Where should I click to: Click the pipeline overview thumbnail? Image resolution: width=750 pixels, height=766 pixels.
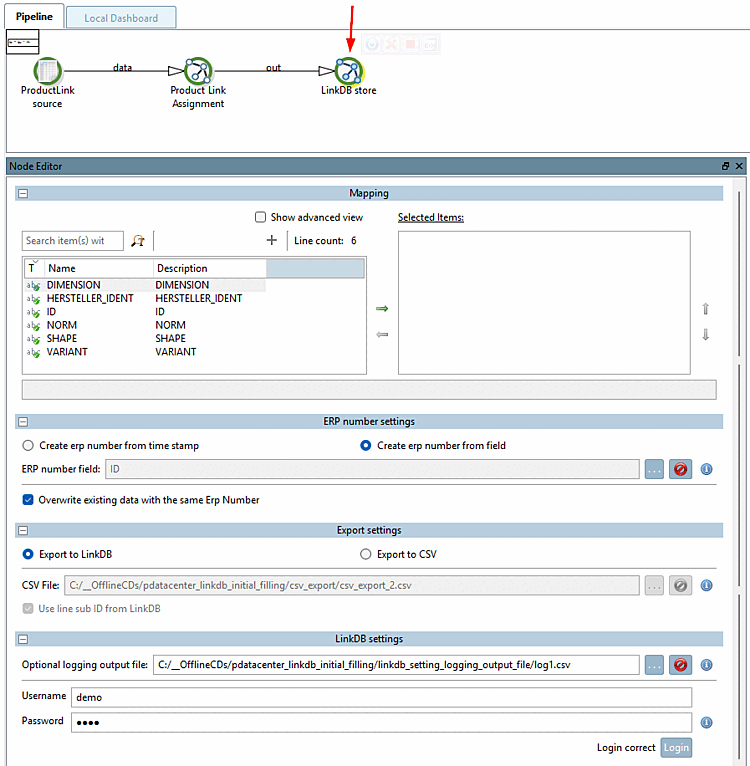click(22, 42)
